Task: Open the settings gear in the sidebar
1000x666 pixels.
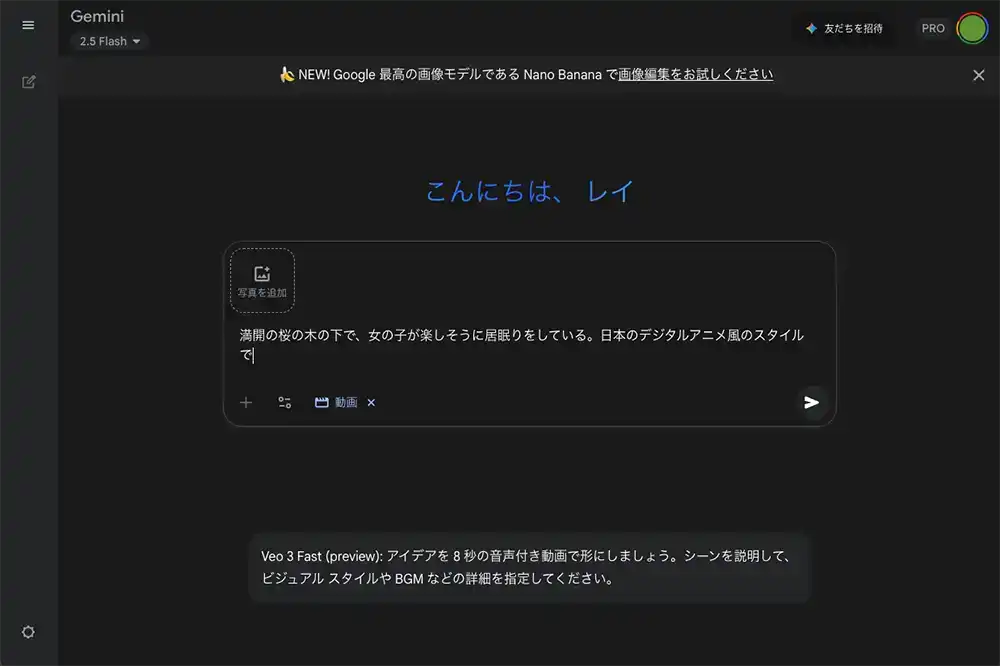Action: [x=28, y=632]
